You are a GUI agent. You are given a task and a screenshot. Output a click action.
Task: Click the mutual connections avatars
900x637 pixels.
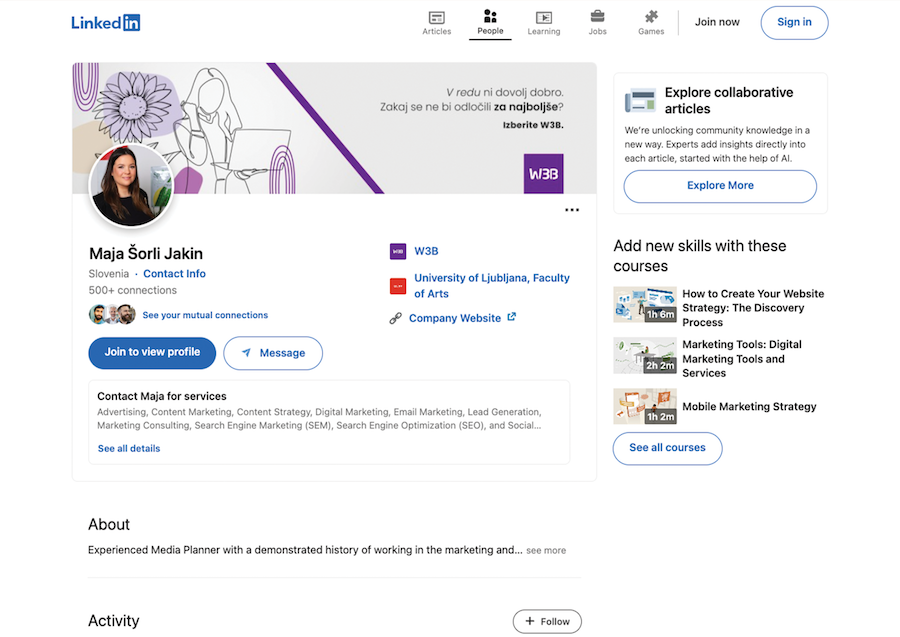(x=112, y=315)
